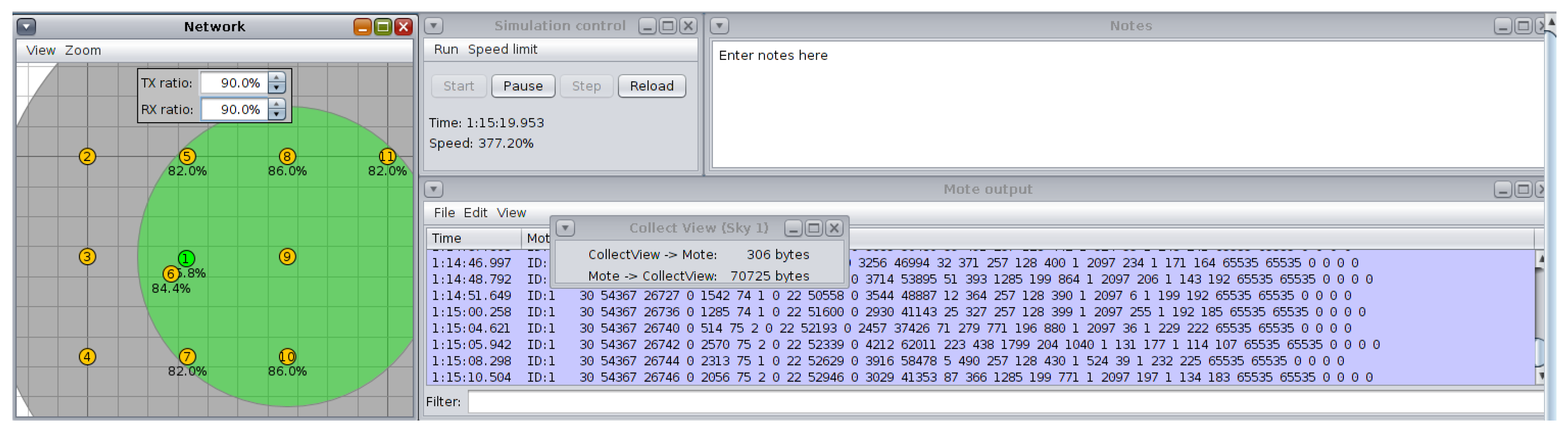Select the log row at 1:14:46.997
This screenshot has height=433, width=1568.
(x=981, y=263)
